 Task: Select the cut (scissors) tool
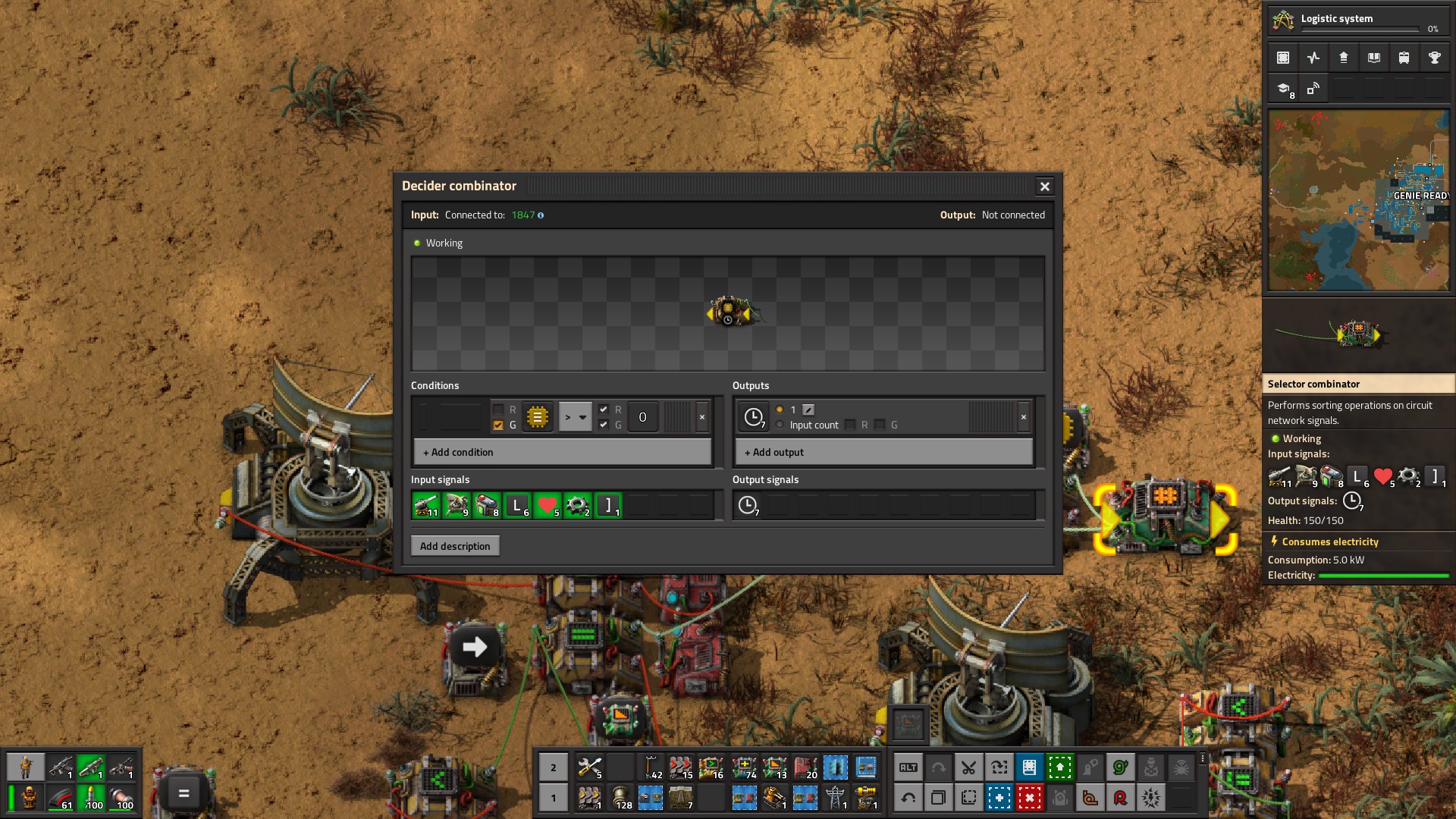tap(968, 767)
